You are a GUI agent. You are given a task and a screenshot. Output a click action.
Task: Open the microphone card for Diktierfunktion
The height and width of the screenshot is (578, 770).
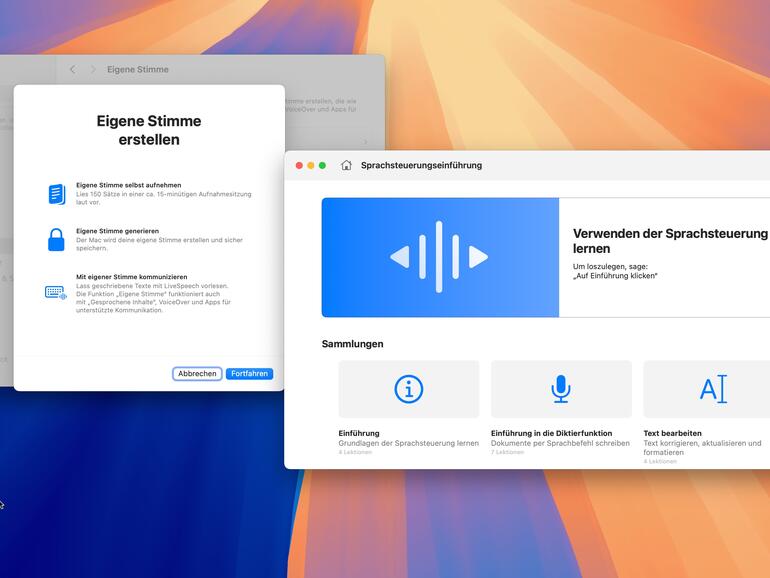[561, 389]
